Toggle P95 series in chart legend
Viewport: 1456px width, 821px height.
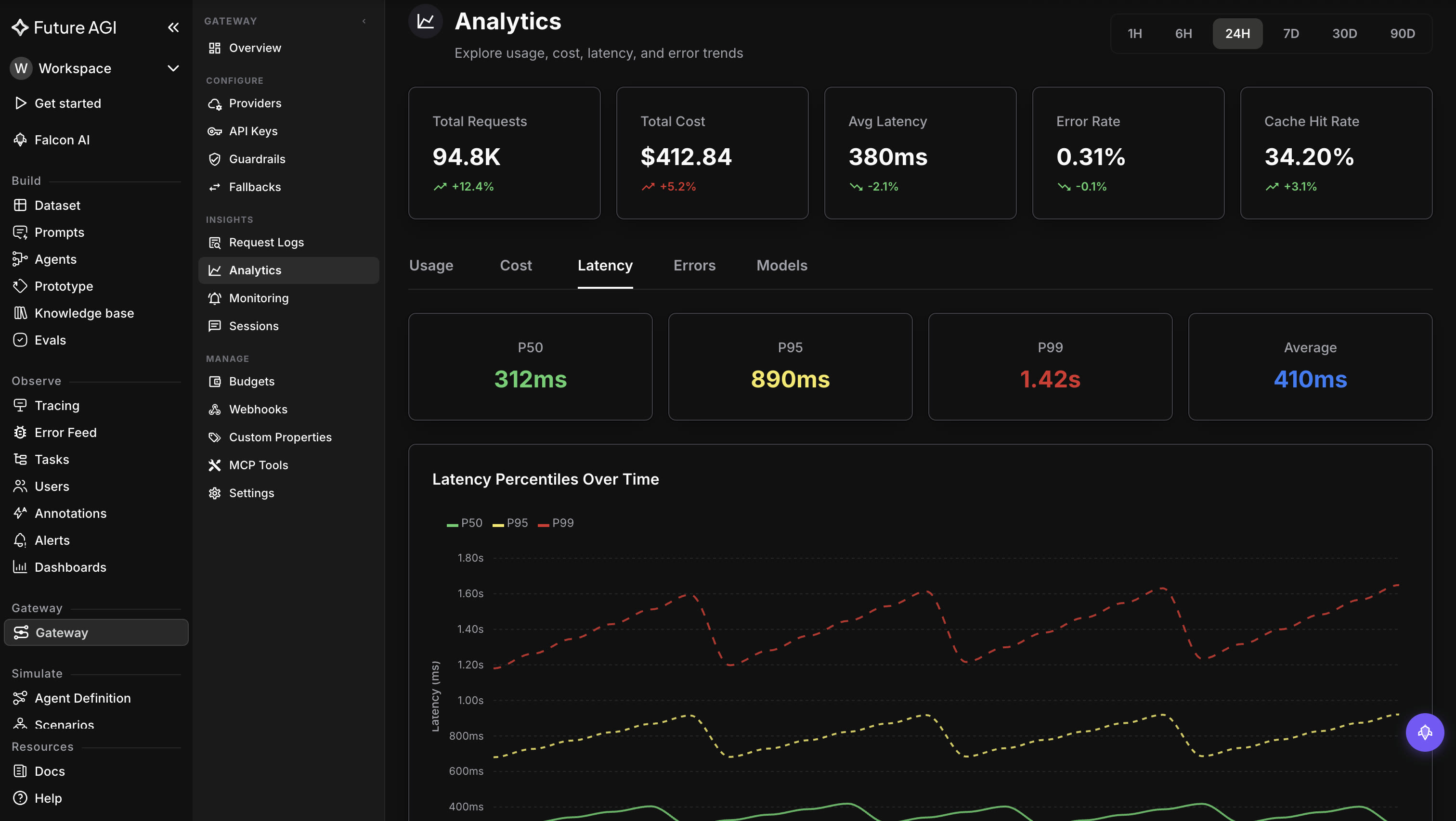click(x=510, y=523)
